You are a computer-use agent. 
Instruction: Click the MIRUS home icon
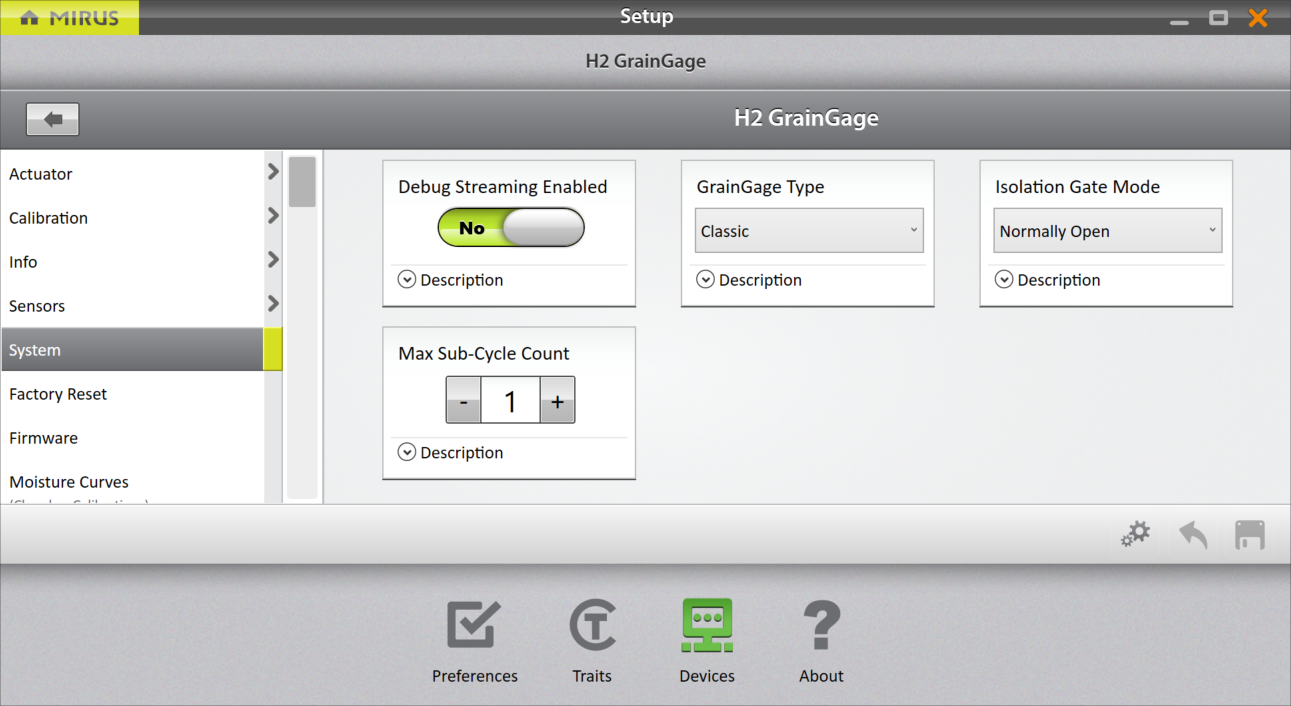(x=30, y=18)
